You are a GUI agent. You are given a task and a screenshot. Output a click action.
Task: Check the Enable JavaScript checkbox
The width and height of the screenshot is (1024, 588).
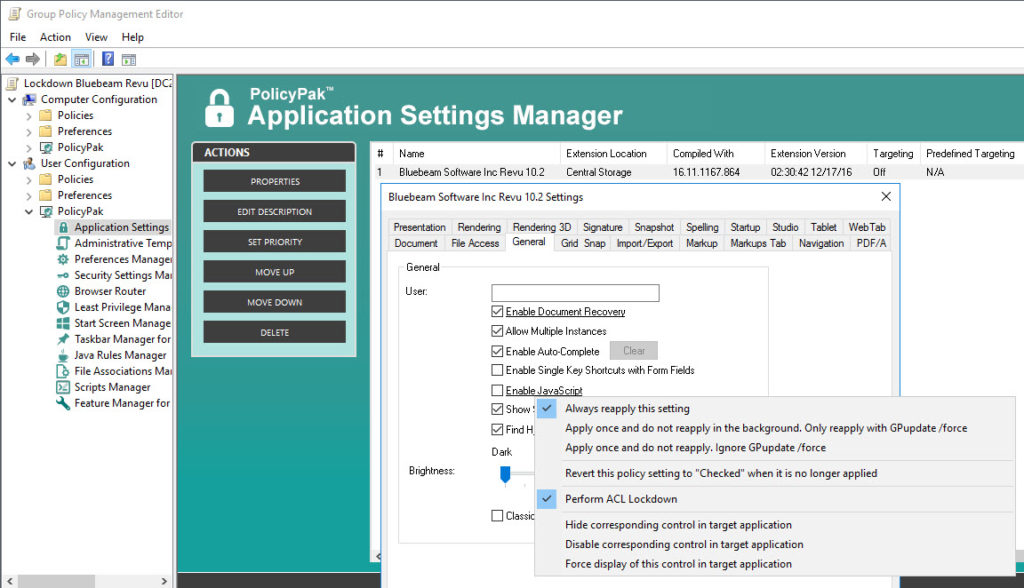pos(497,391)
